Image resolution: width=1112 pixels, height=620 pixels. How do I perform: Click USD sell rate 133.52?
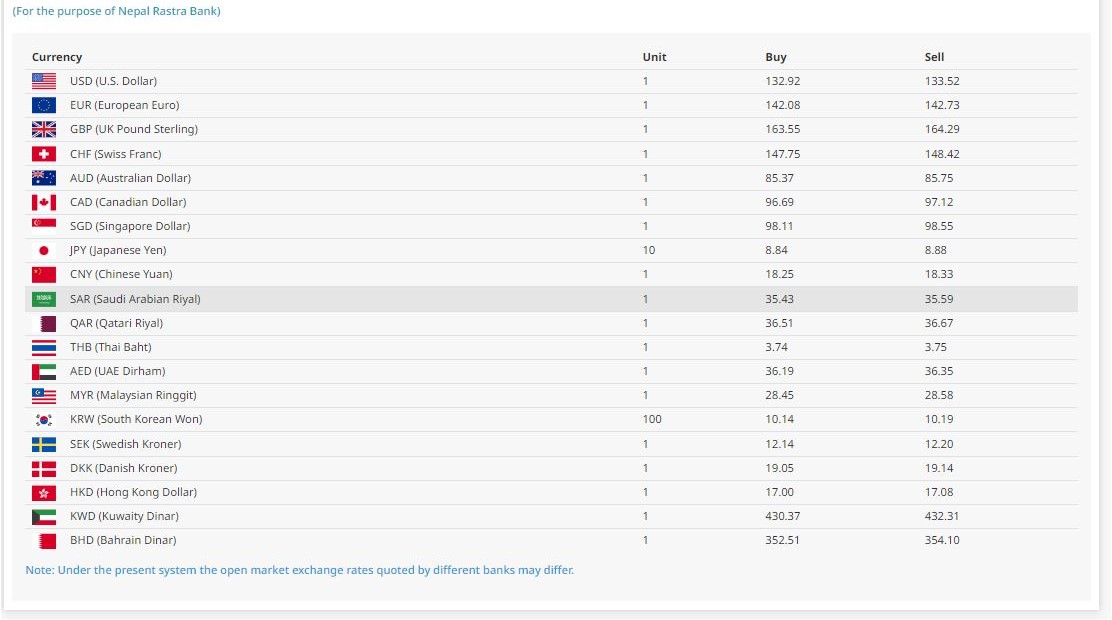click(x=942, y=81)
